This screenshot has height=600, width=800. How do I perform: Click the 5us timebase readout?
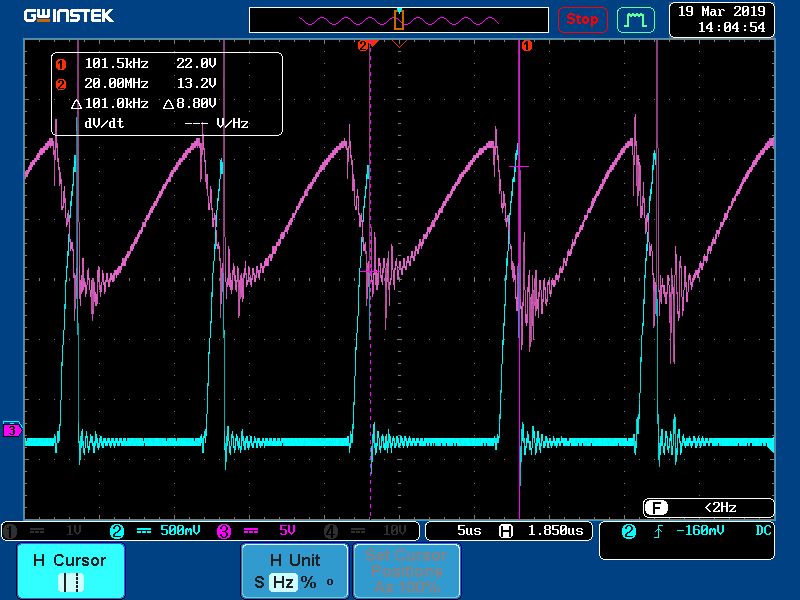pos(469,531)
